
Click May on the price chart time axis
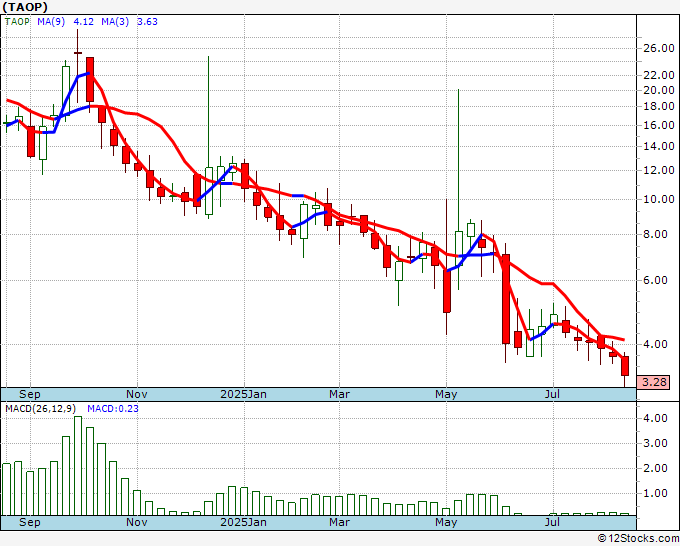tap(446, 394)
